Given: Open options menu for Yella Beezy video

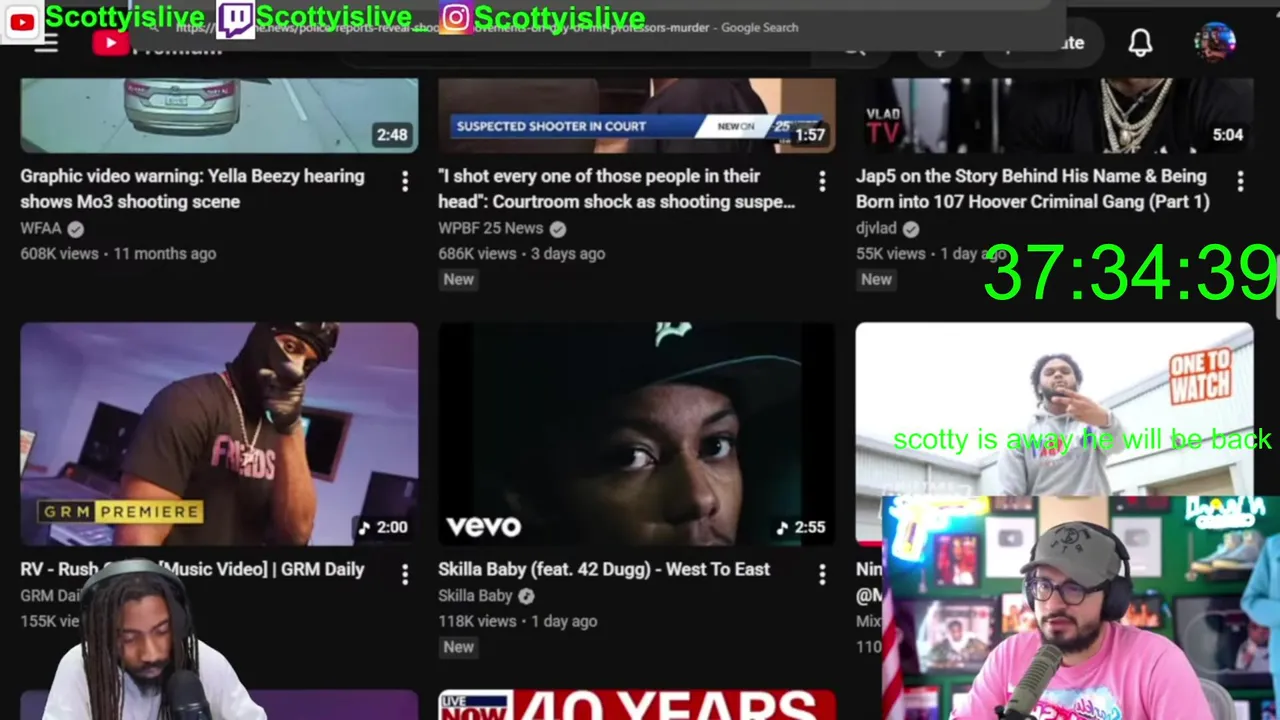Looking at the screenshot, I should [404, 181].
